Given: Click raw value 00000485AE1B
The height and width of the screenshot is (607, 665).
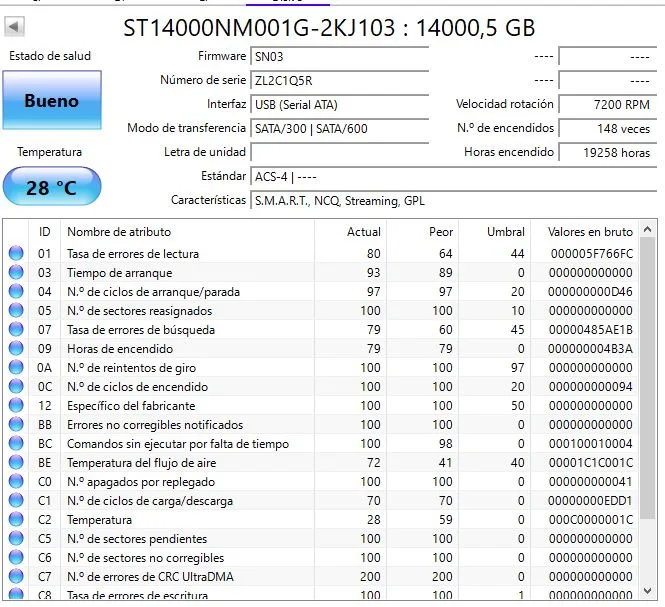Looking at the screenshot, I should [x=590, y=330].
